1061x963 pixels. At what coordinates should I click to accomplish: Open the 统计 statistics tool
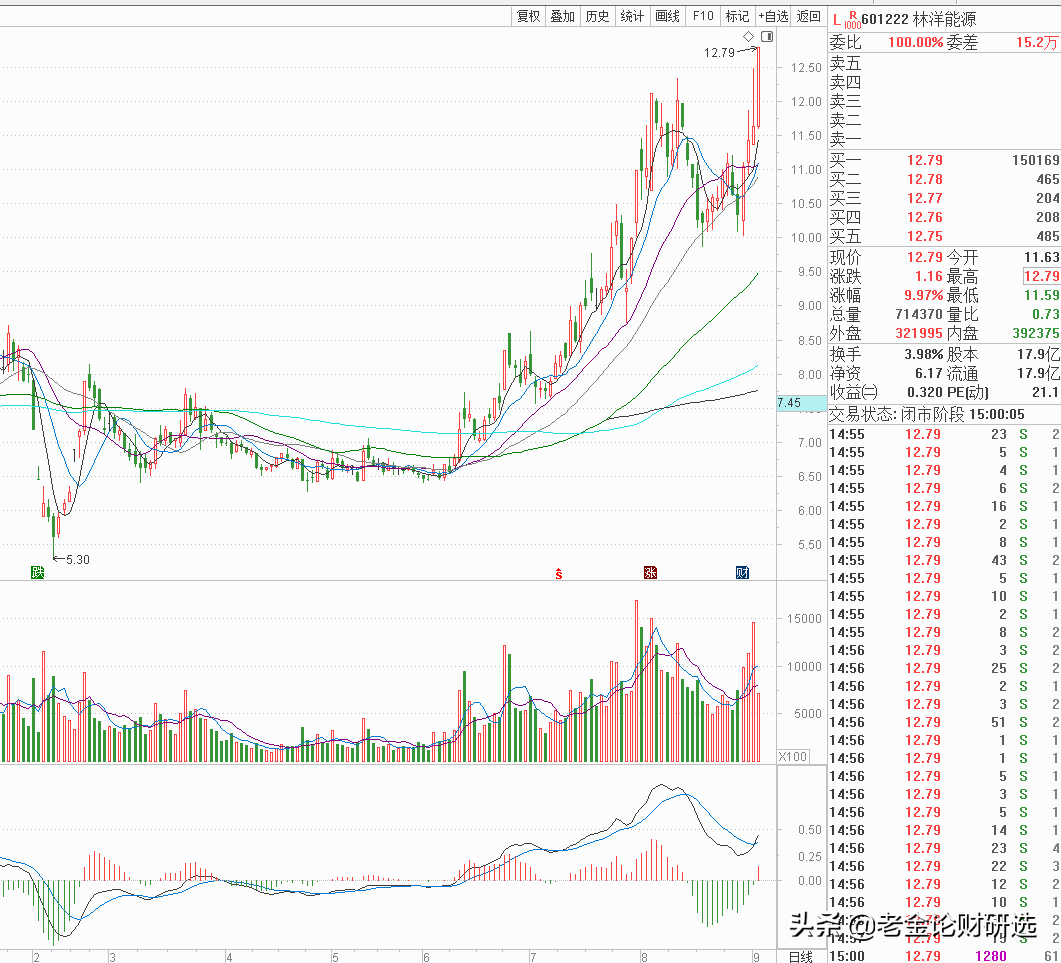(x=633, y=16)
